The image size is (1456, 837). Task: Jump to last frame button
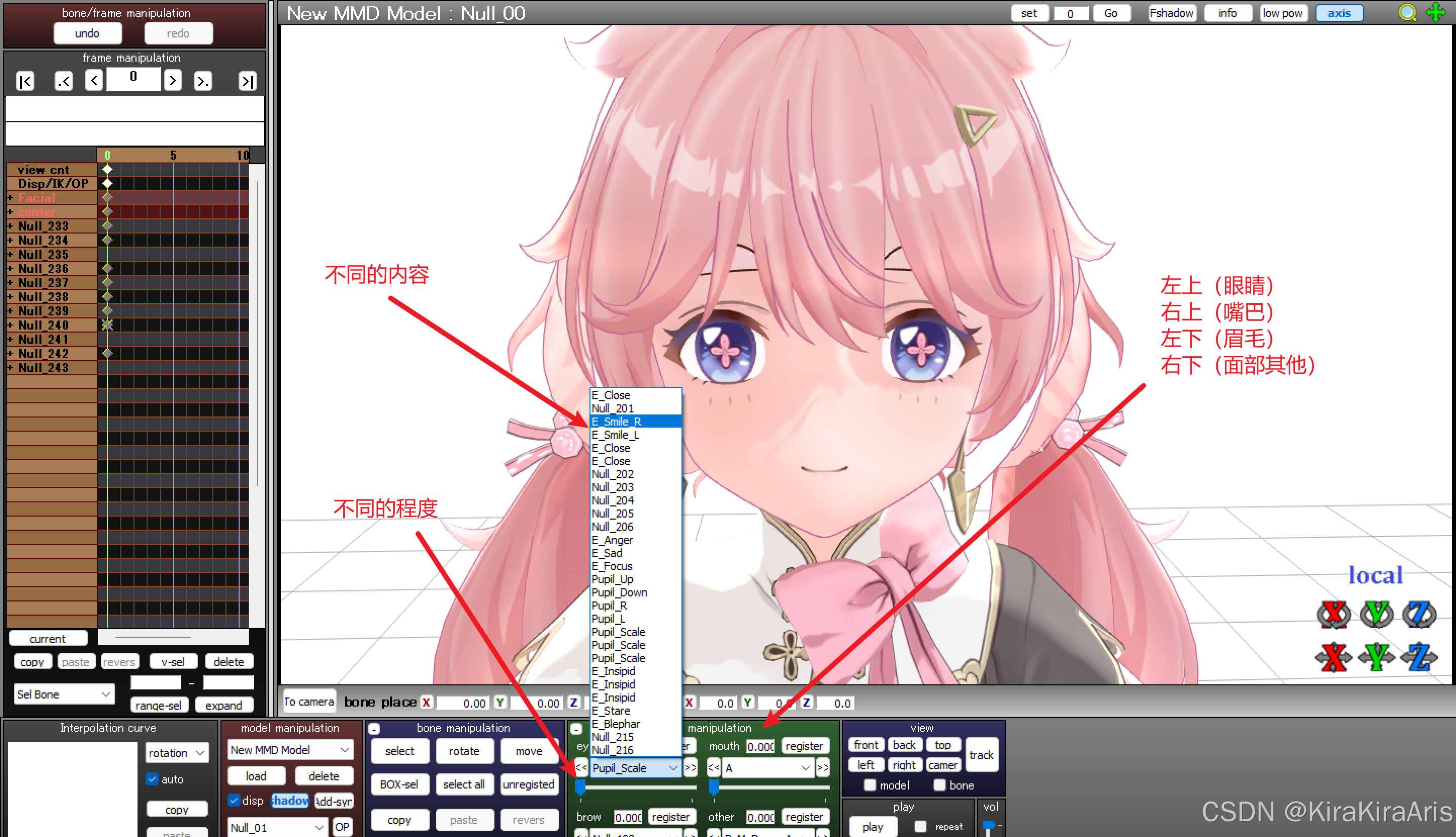point(247,81)
